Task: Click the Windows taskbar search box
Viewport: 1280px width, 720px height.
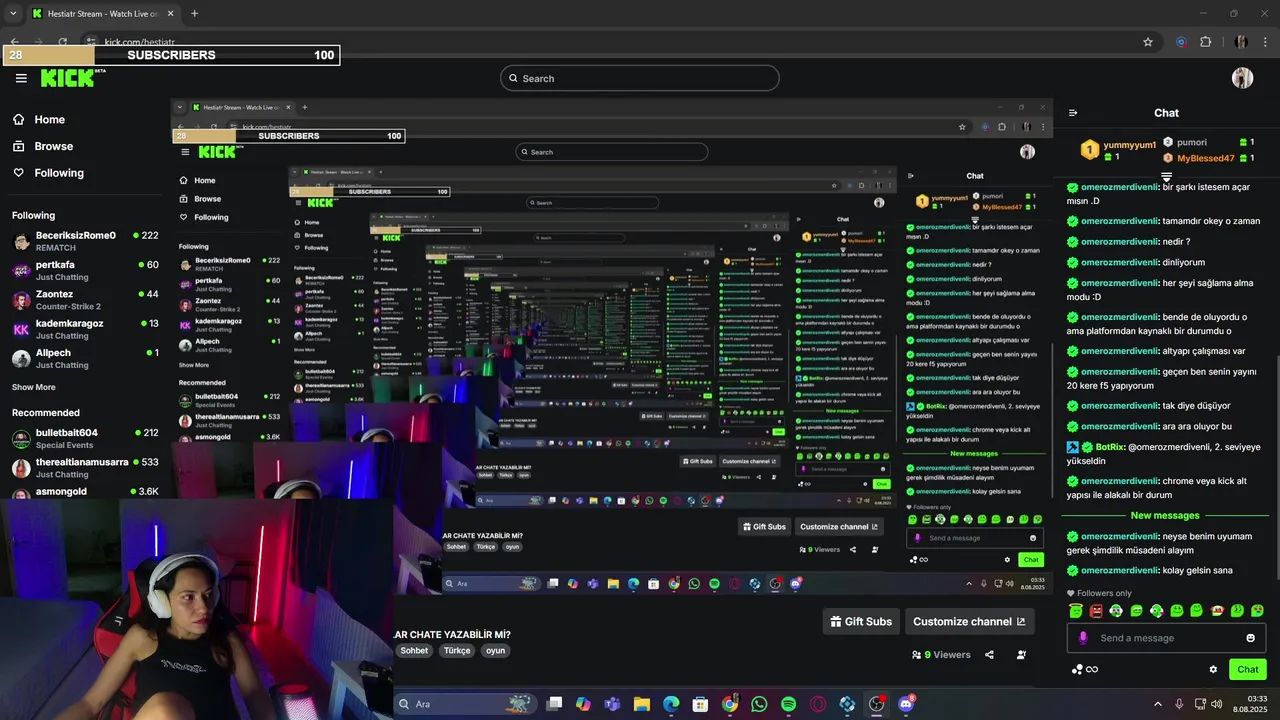Action: (465, 704)
